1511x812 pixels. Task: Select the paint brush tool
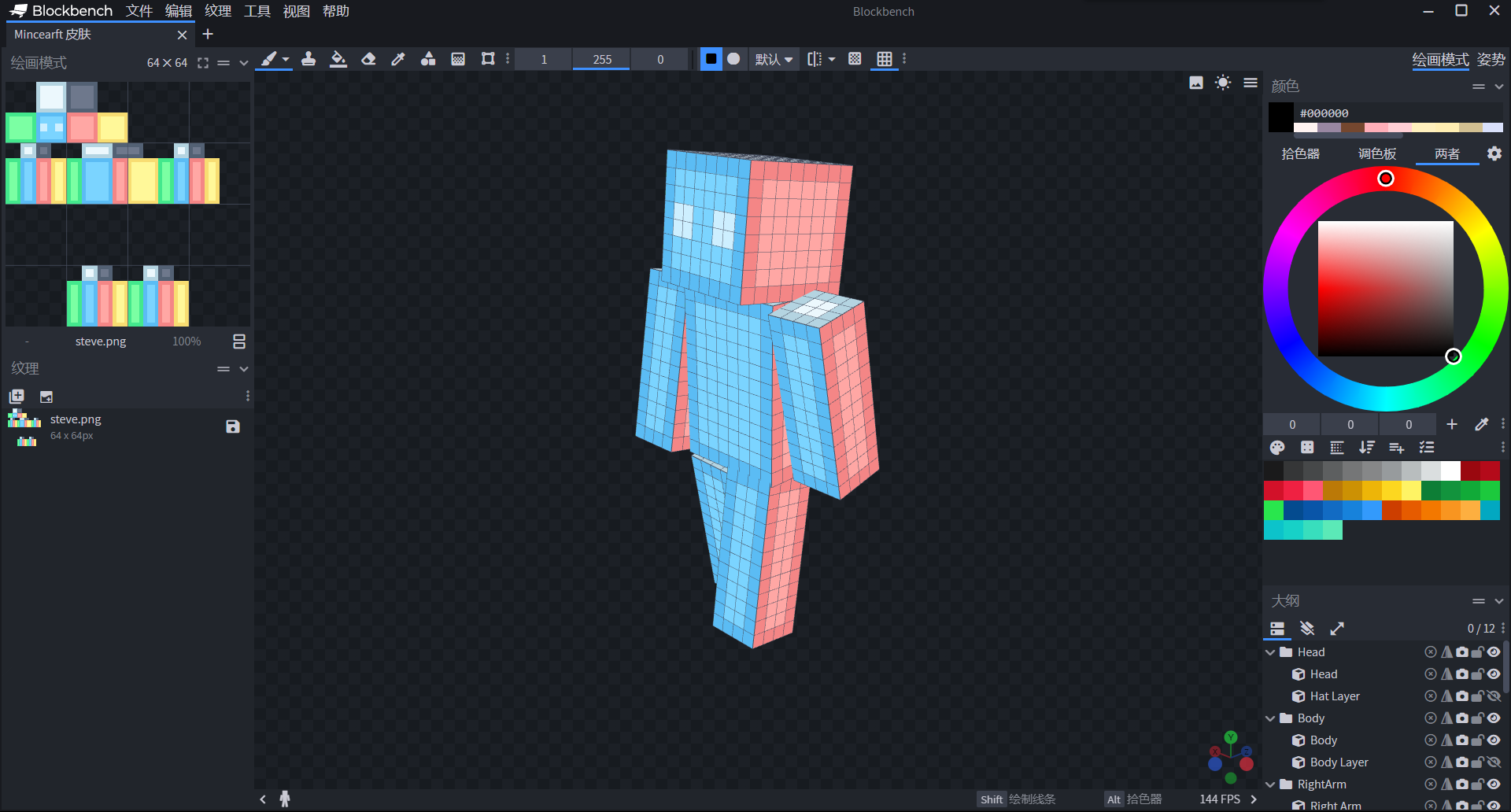[268, 59]
